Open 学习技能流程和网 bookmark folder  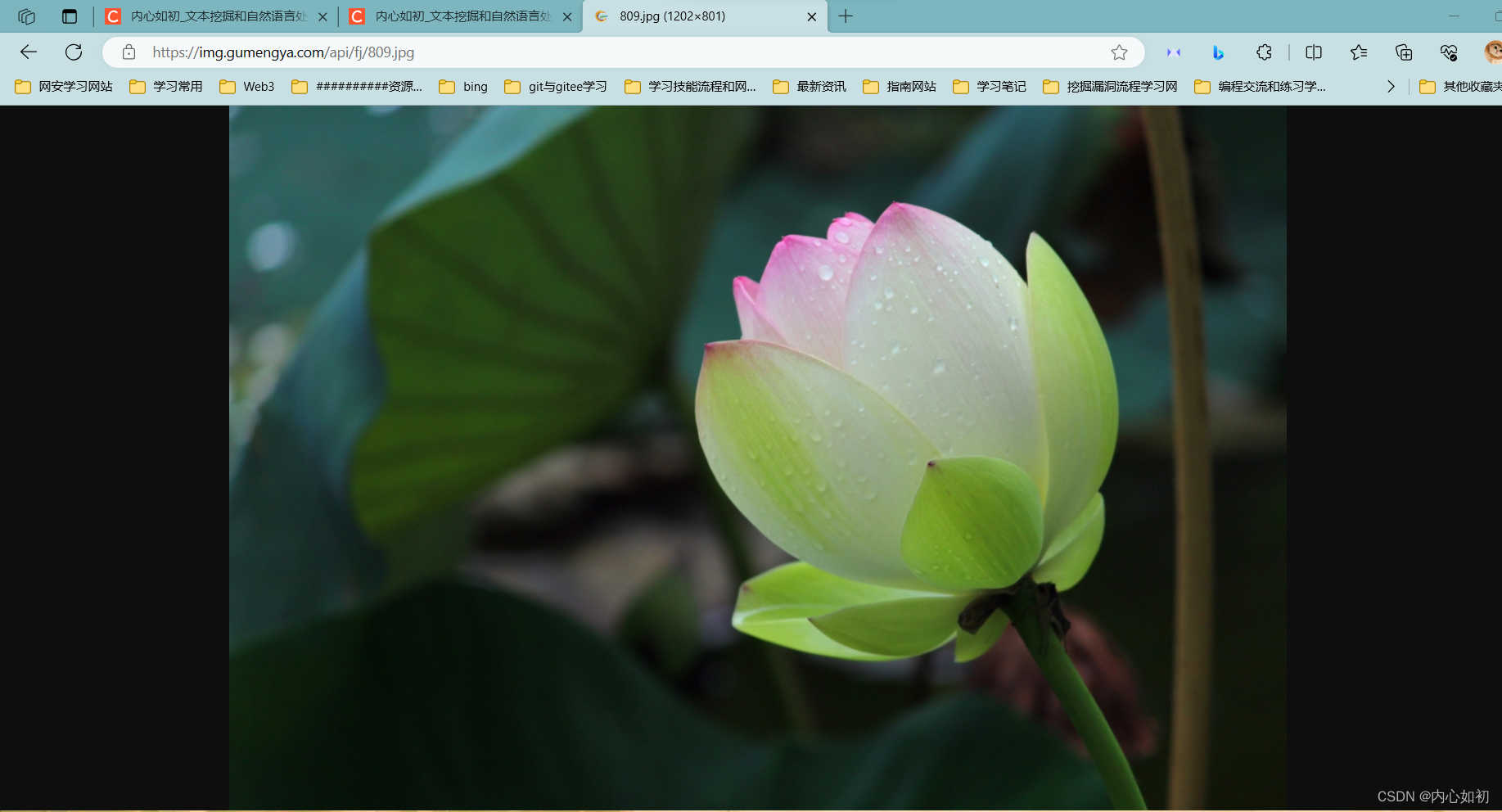pos(690,87)
